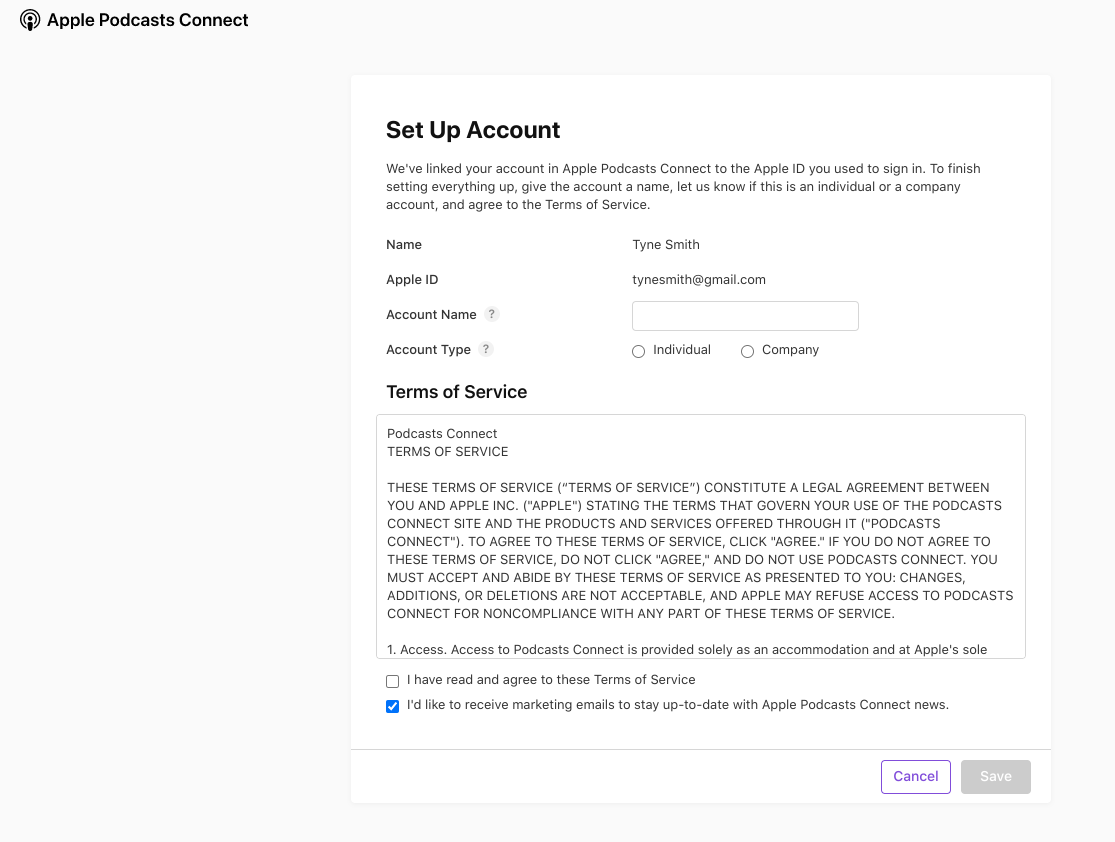Open the Account Name help tooltip icon
The width and height of the screenshot is (1115, 842).
pyautogui.click(x=491, y=314)
